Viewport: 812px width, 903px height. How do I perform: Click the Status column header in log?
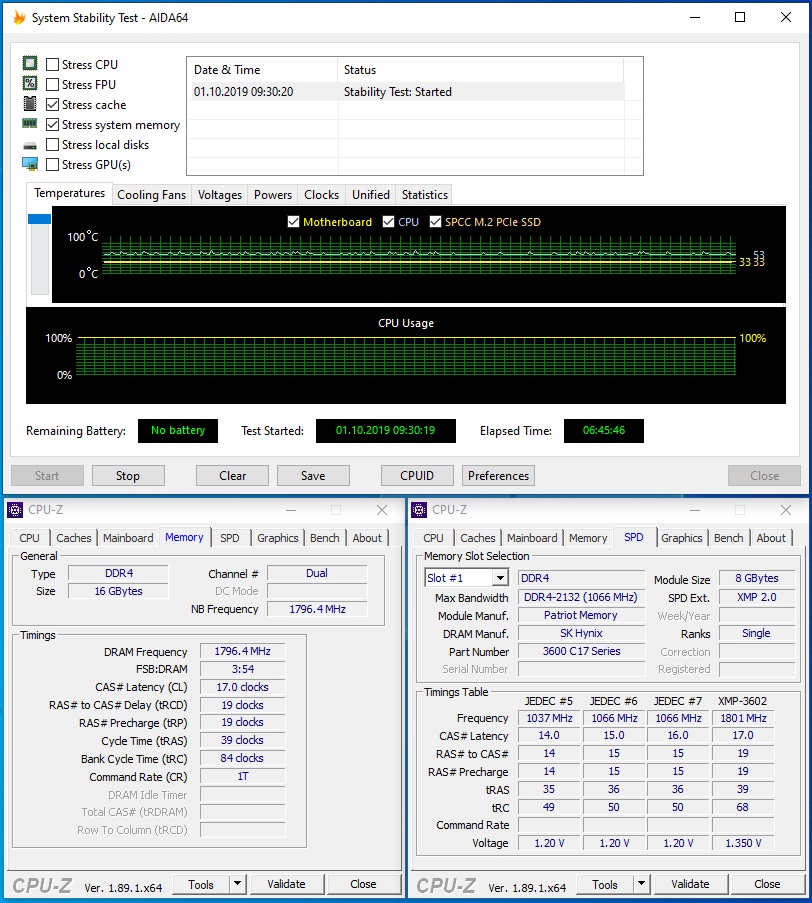tap(480, 70)
